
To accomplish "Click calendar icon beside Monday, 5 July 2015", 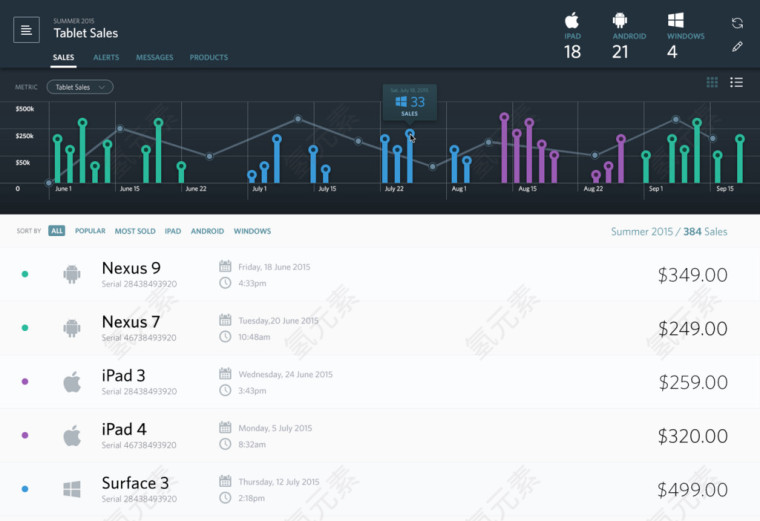I will click(225, 427).
